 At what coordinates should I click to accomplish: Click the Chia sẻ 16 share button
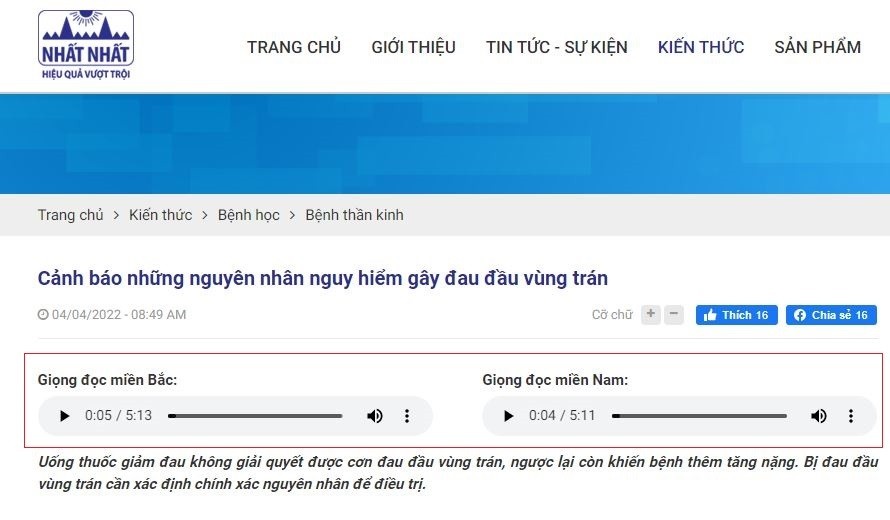point(832,315)
